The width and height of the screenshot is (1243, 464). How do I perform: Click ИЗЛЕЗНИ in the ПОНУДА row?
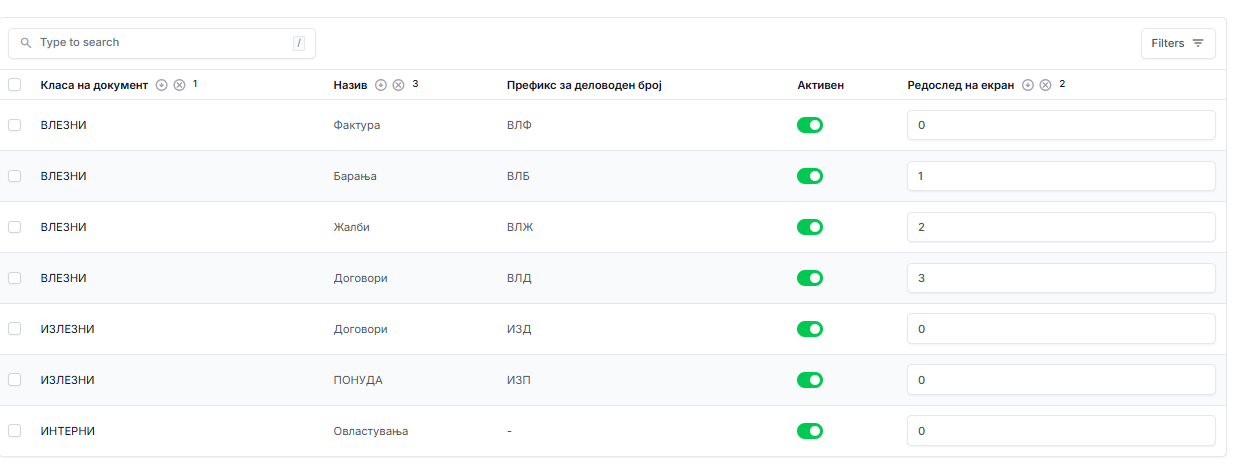pyautogui.click(x=67, y=380)
